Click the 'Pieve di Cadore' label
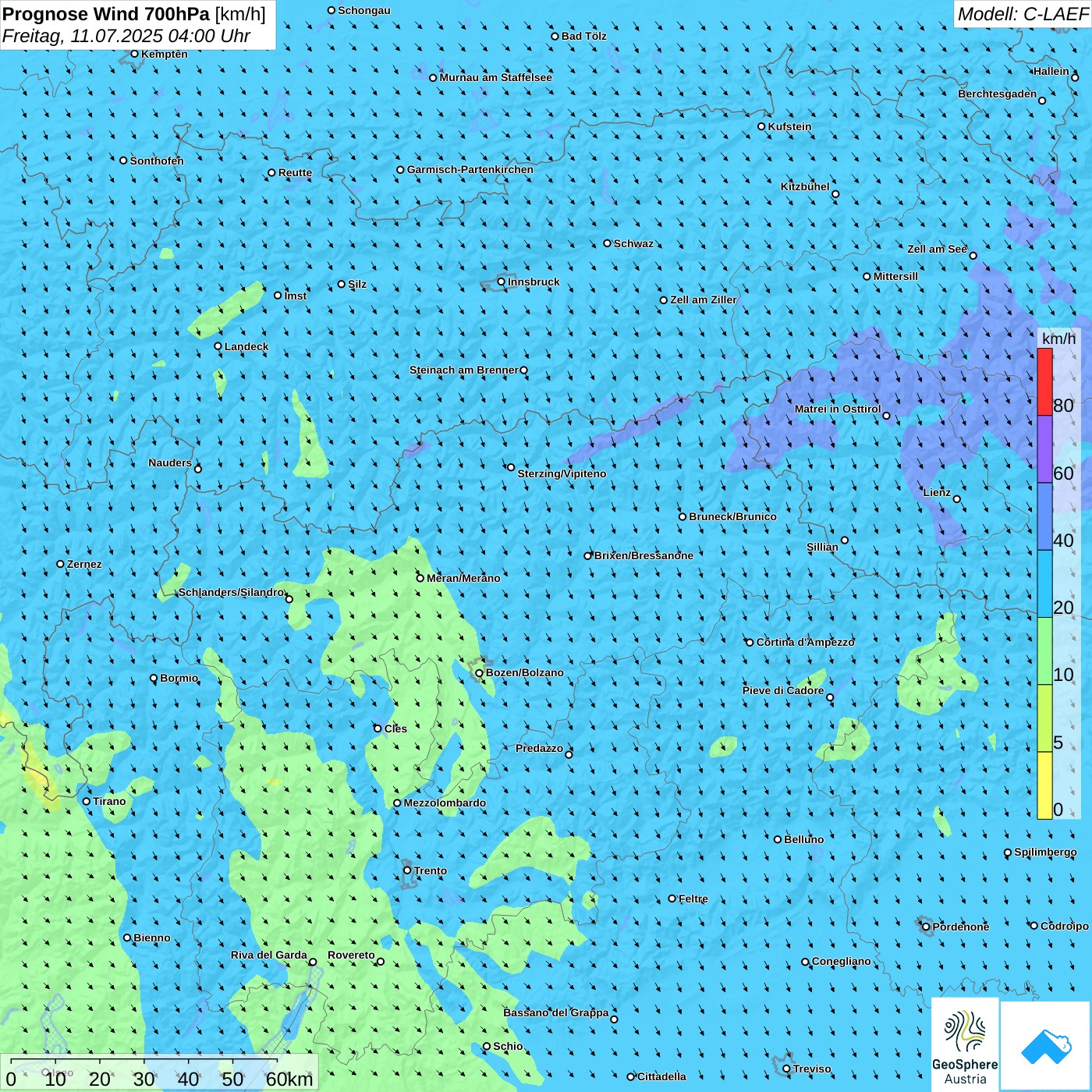Screen dimensions: 1092x1092 (783, 690)
